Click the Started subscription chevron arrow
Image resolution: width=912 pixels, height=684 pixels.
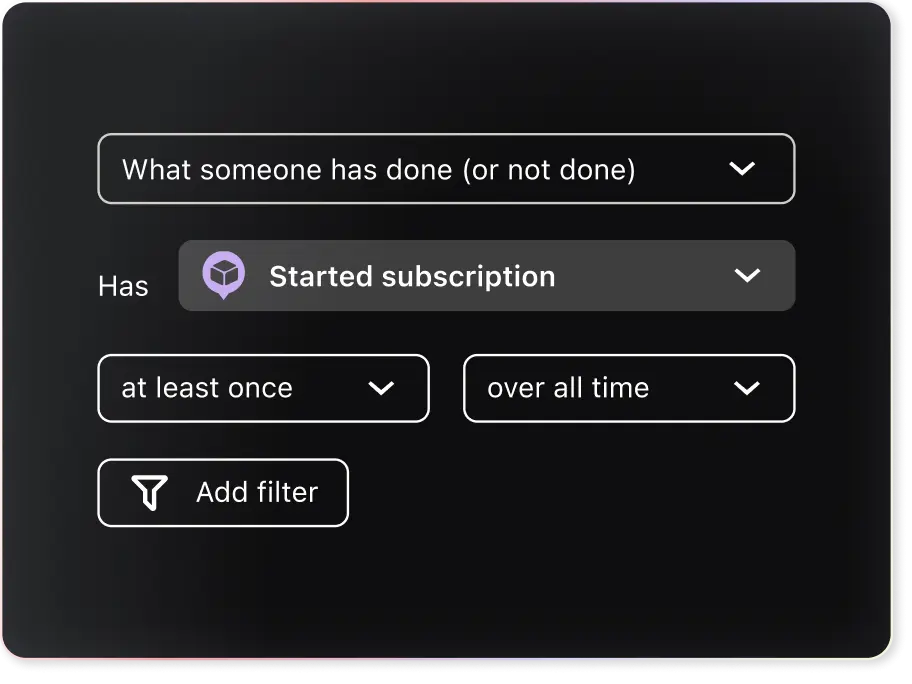[x=747, y=275]
